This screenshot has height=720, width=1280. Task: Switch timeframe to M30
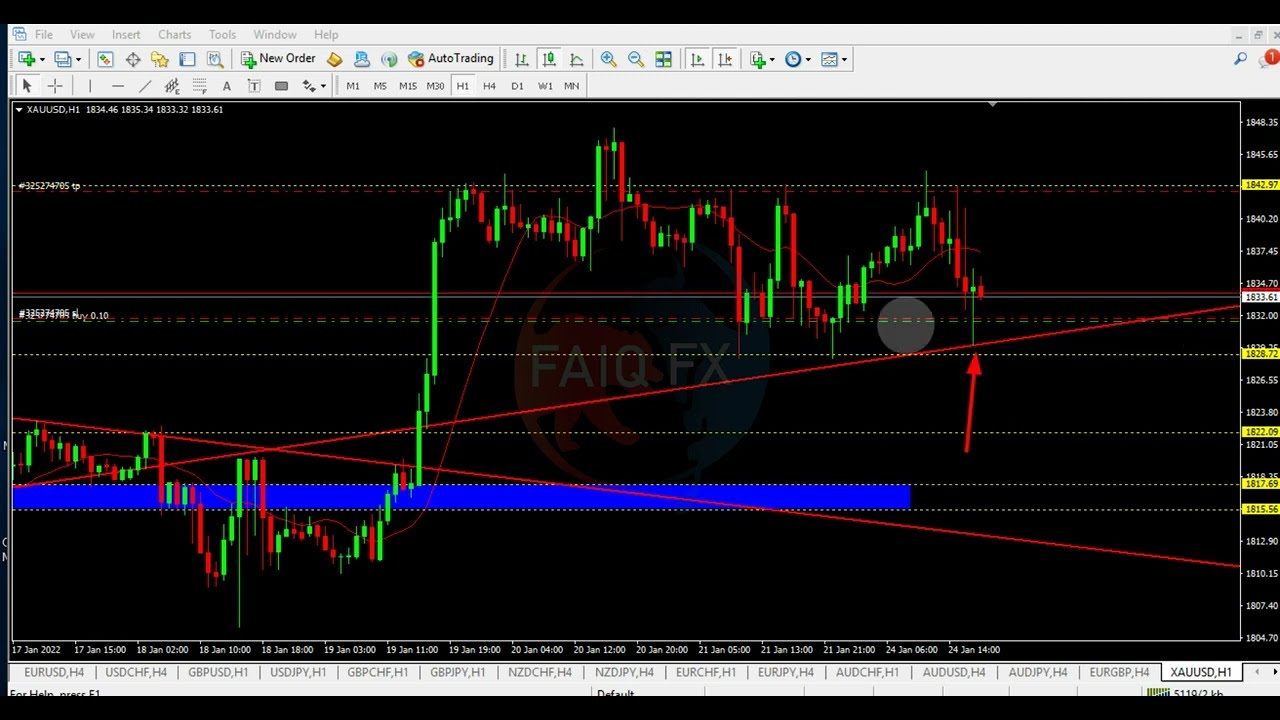(435, 86)
